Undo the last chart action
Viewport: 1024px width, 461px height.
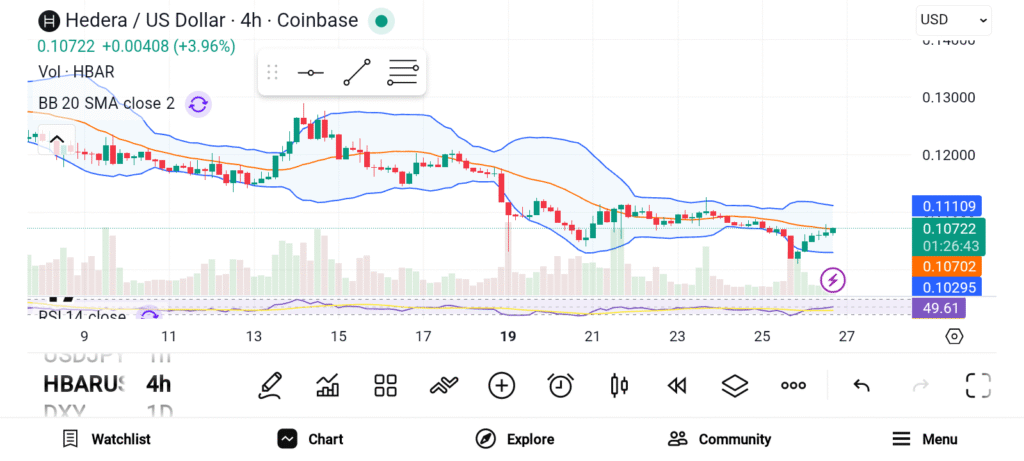tap(861, 385)
